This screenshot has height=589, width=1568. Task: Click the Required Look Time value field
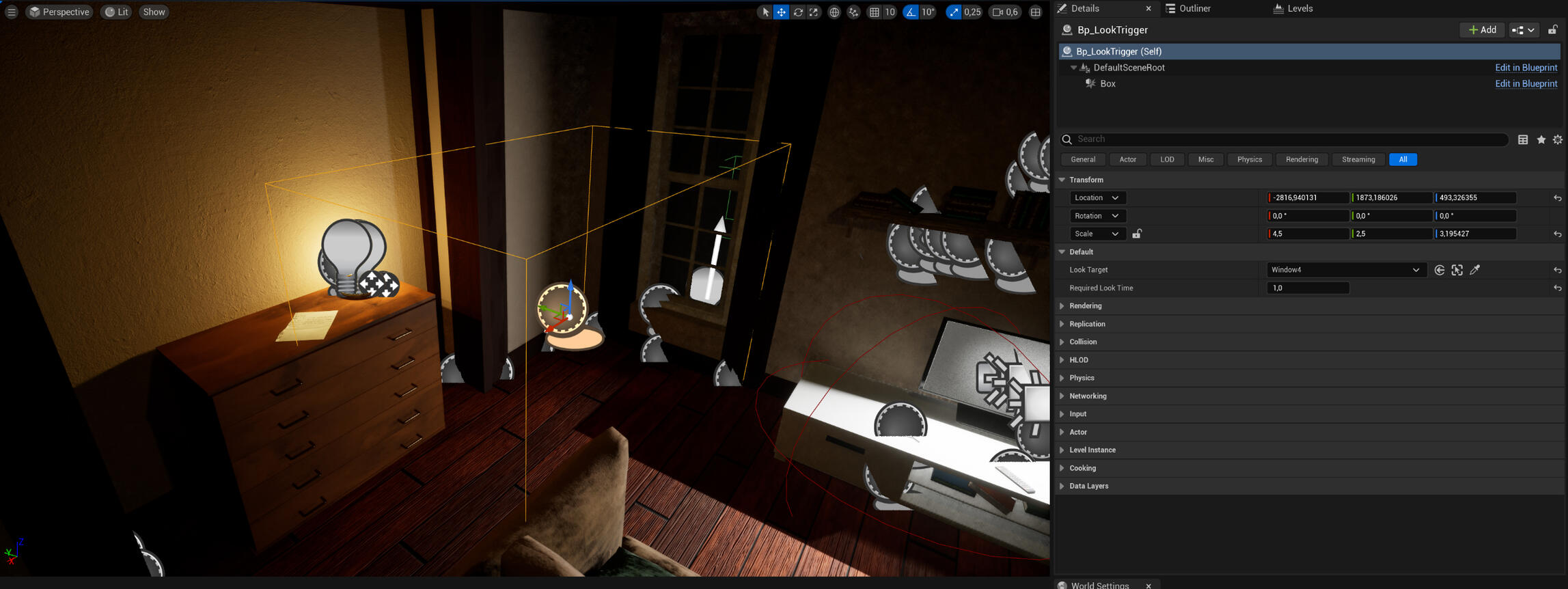[x=1308, y=288]
